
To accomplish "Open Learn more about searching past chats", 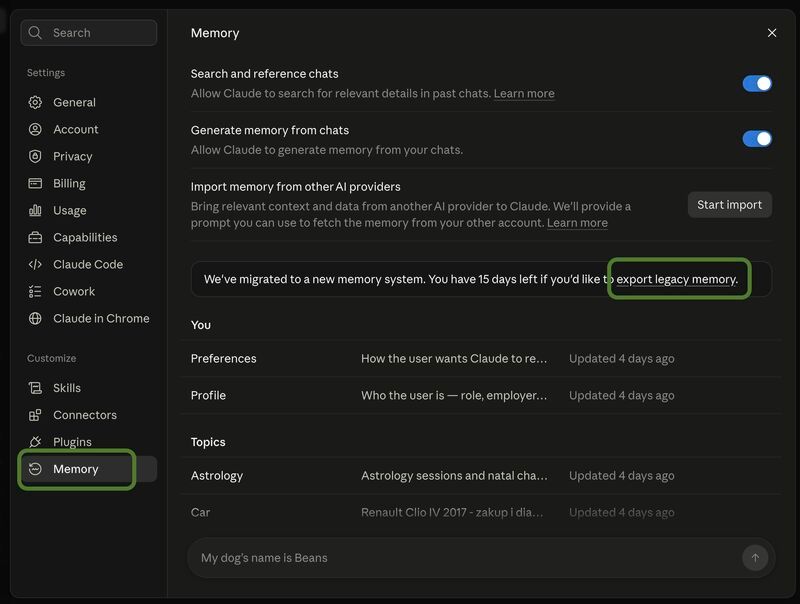I will pyautogui.click(x=524, y=93).
